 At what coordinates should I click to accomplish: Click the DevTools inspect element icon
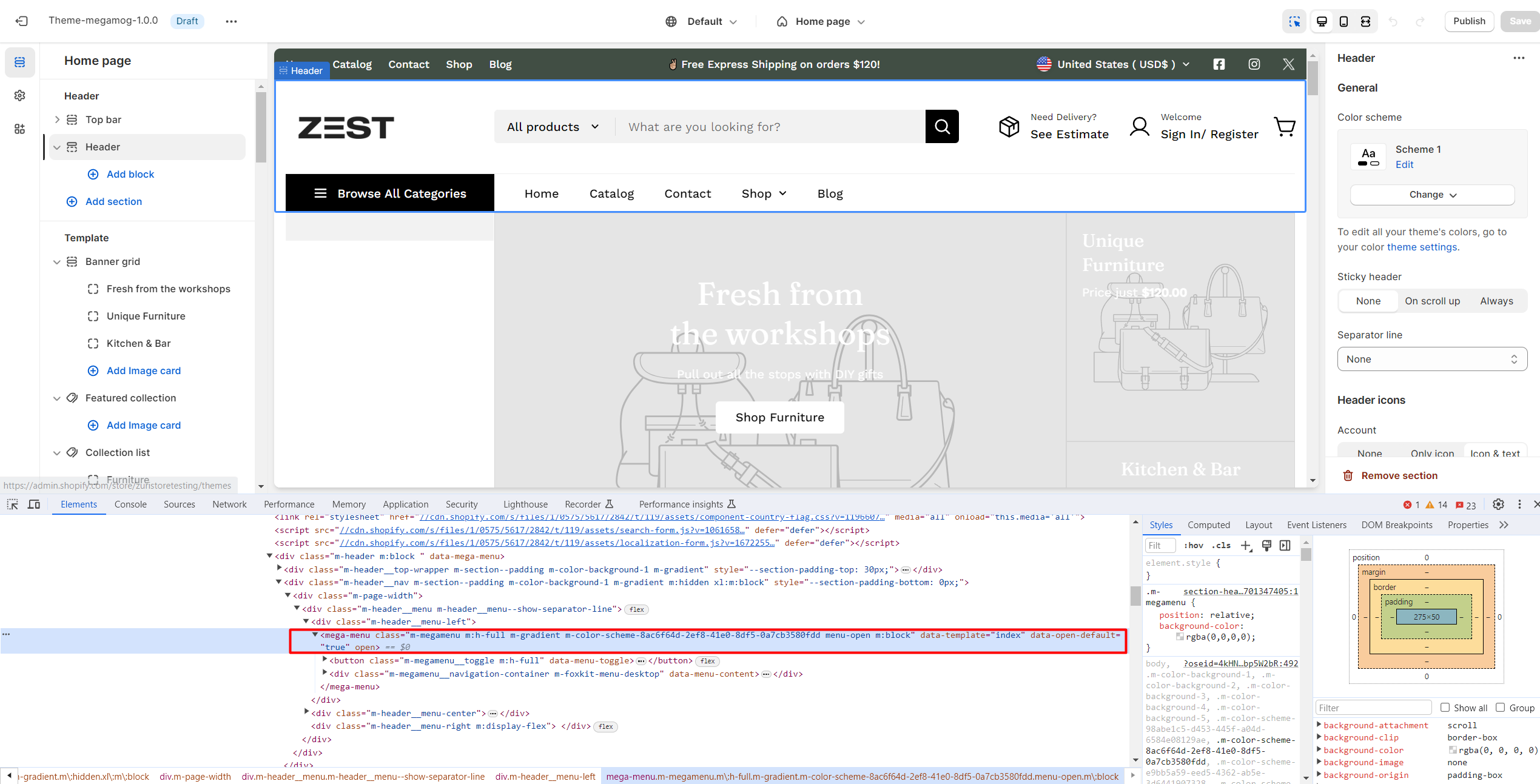pos(12,504)
